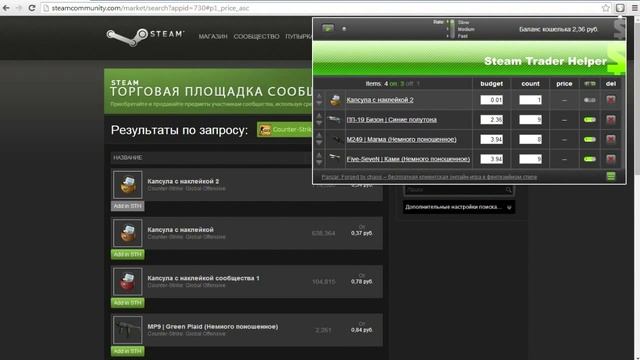Delete Five-SeveN Ками row from helper list

pyautogui.click(x=611, y=159)
